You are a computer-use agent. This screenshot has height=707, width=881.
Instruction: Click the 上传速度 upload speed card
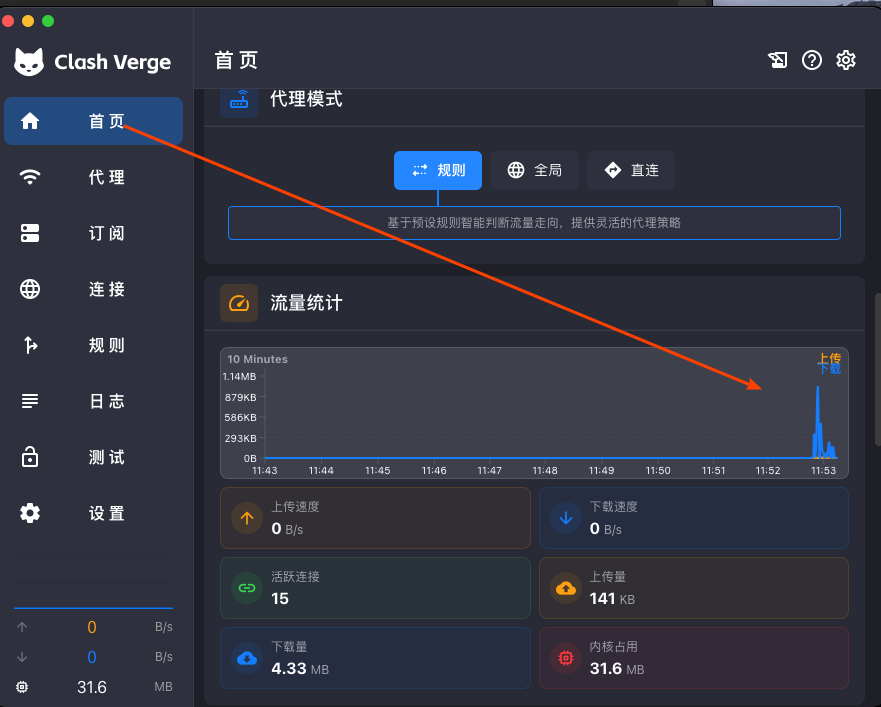click(x=375, y=518)
